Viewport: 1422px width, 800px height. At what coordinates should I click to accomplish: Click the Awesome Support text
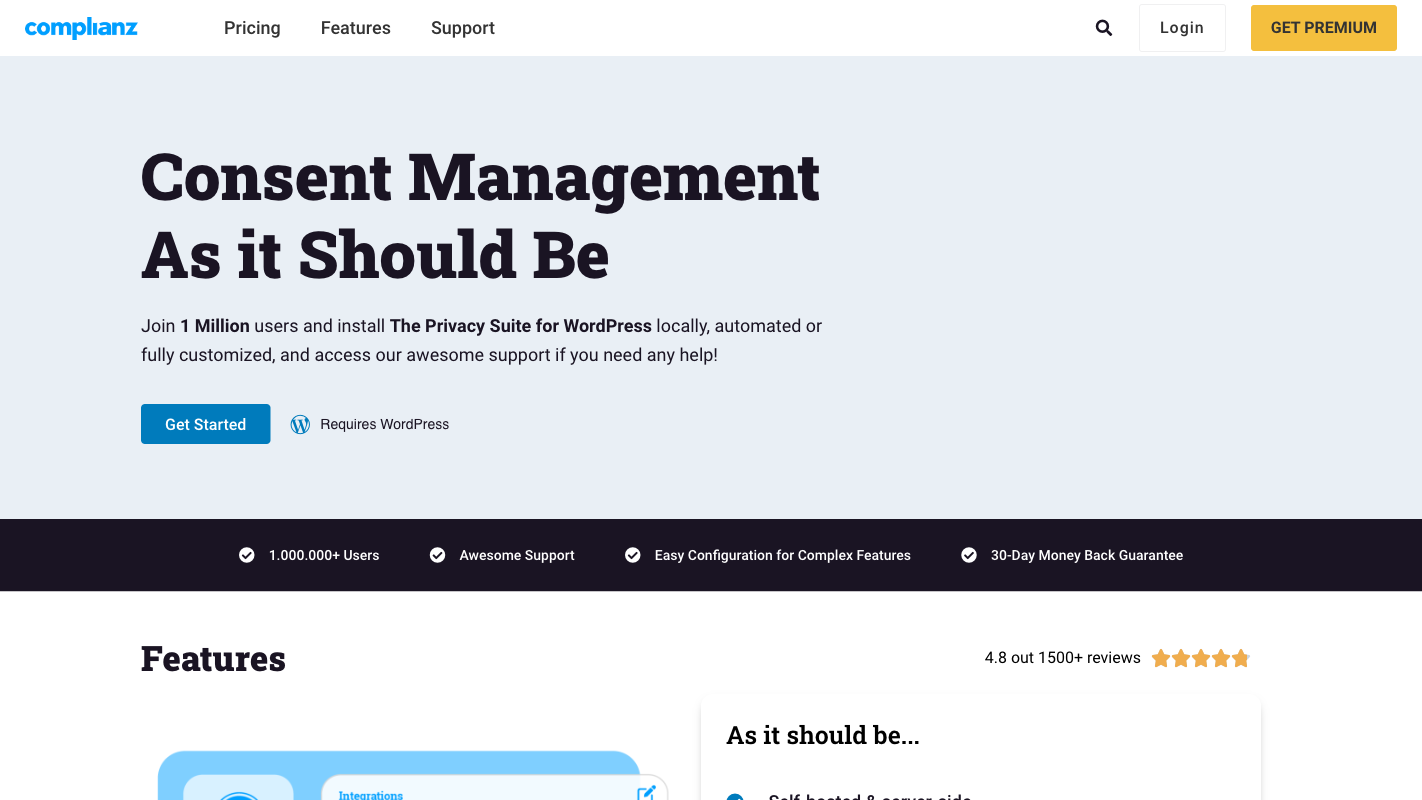click(517, 555)
